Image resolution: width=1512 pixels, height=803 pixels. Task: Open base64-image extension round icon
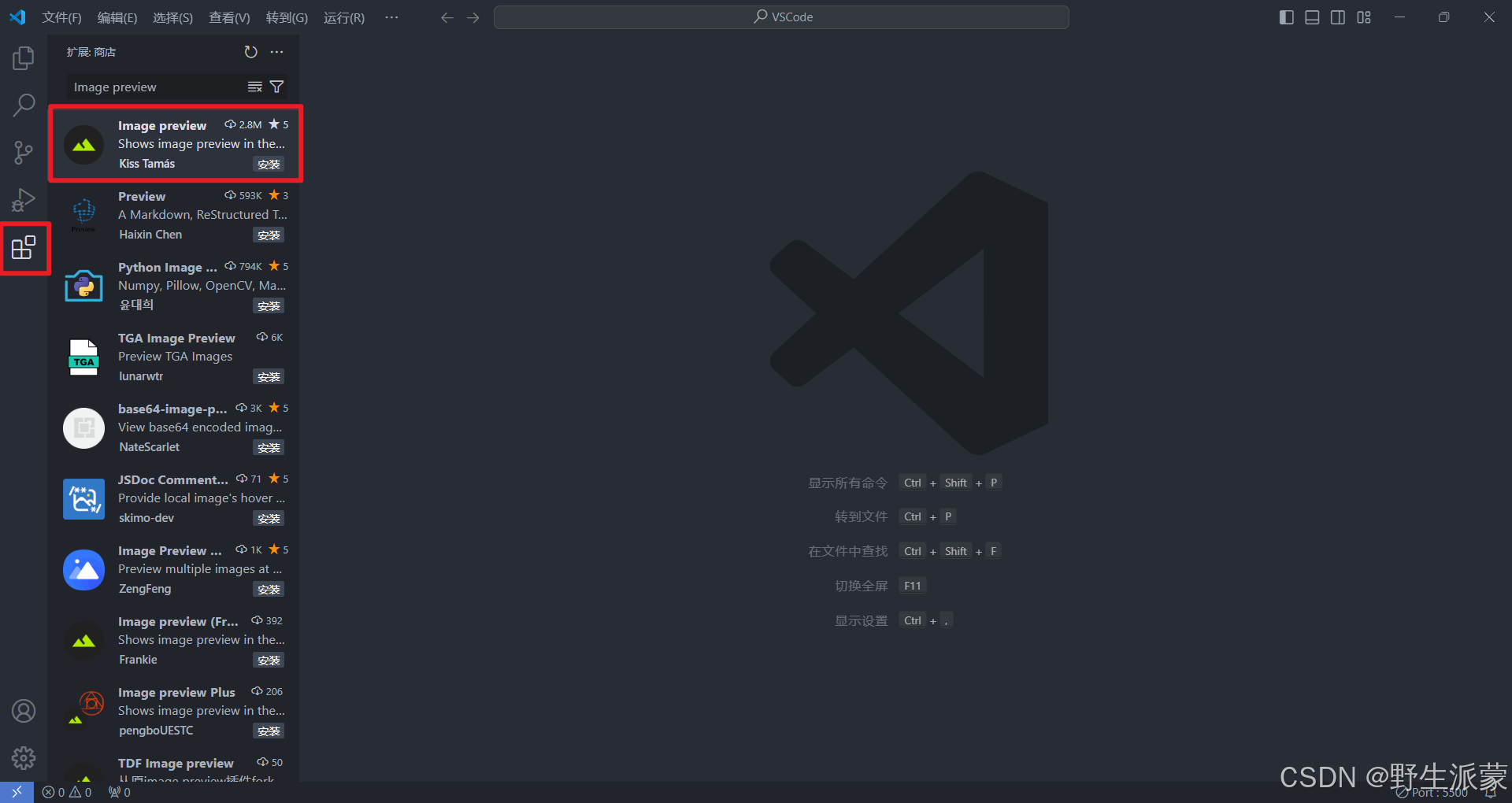(x=83, y=428)
